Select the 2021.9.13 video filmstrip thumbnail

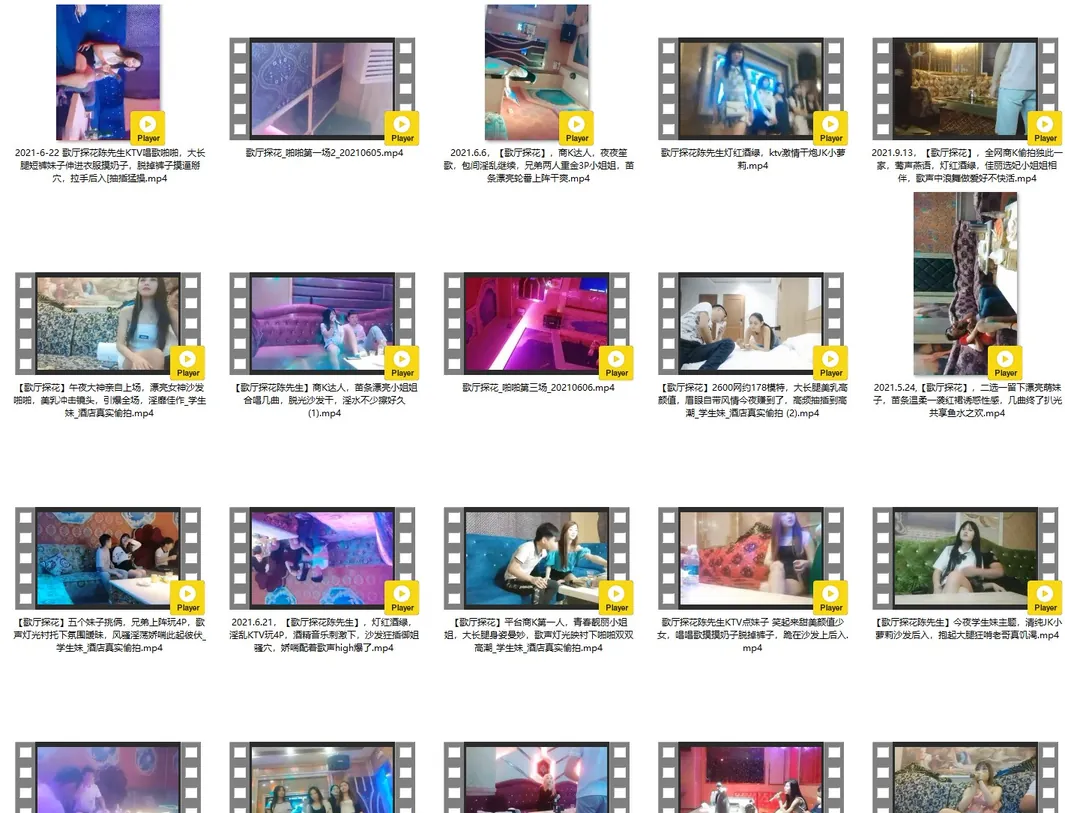tap(965, 88)
